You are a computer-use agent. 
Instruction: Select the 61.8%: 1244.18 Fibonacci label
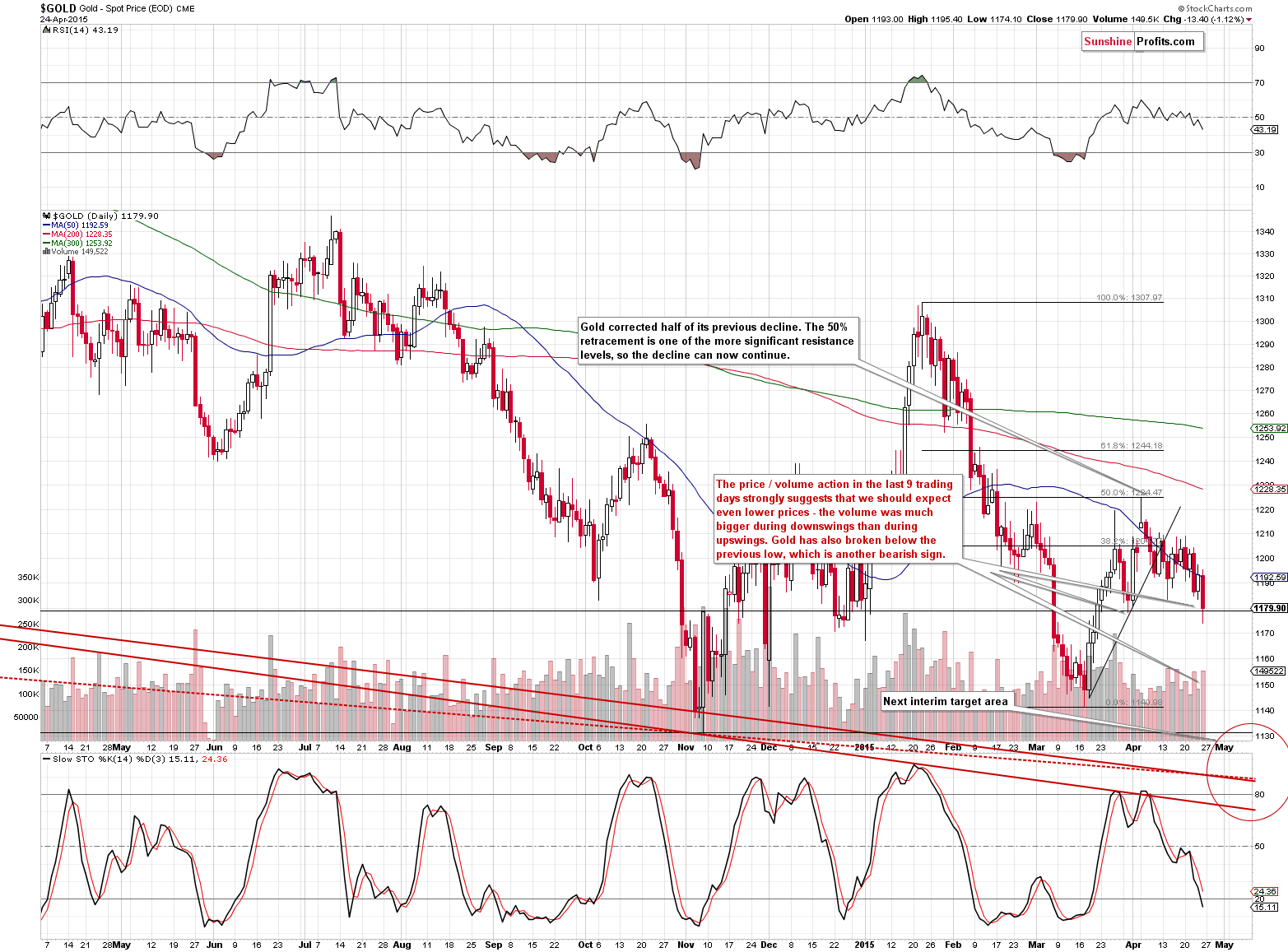(x=1132, y=446)
